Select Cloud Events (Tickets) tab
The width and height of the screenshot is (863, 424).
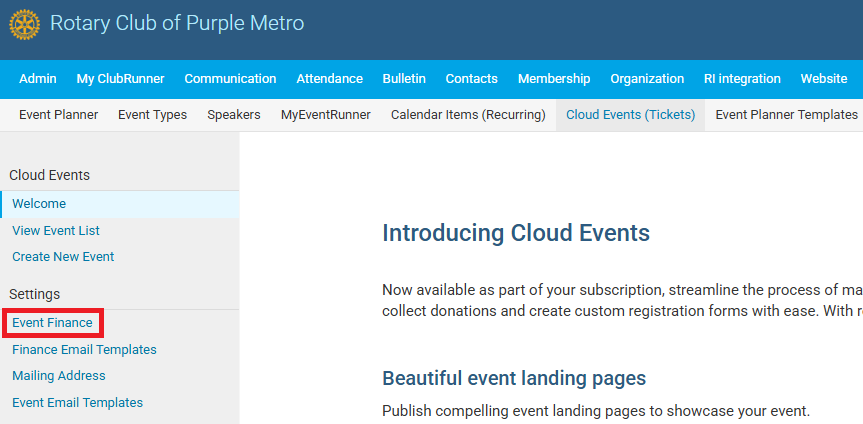631,115
